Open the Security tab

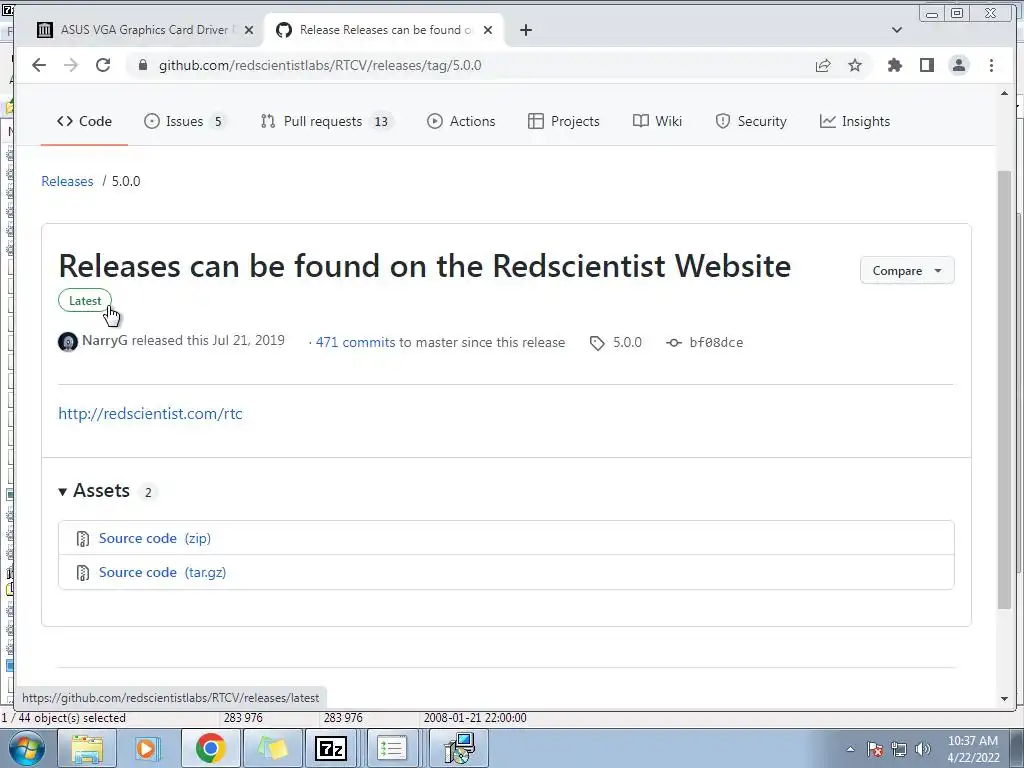click(751, 121)
